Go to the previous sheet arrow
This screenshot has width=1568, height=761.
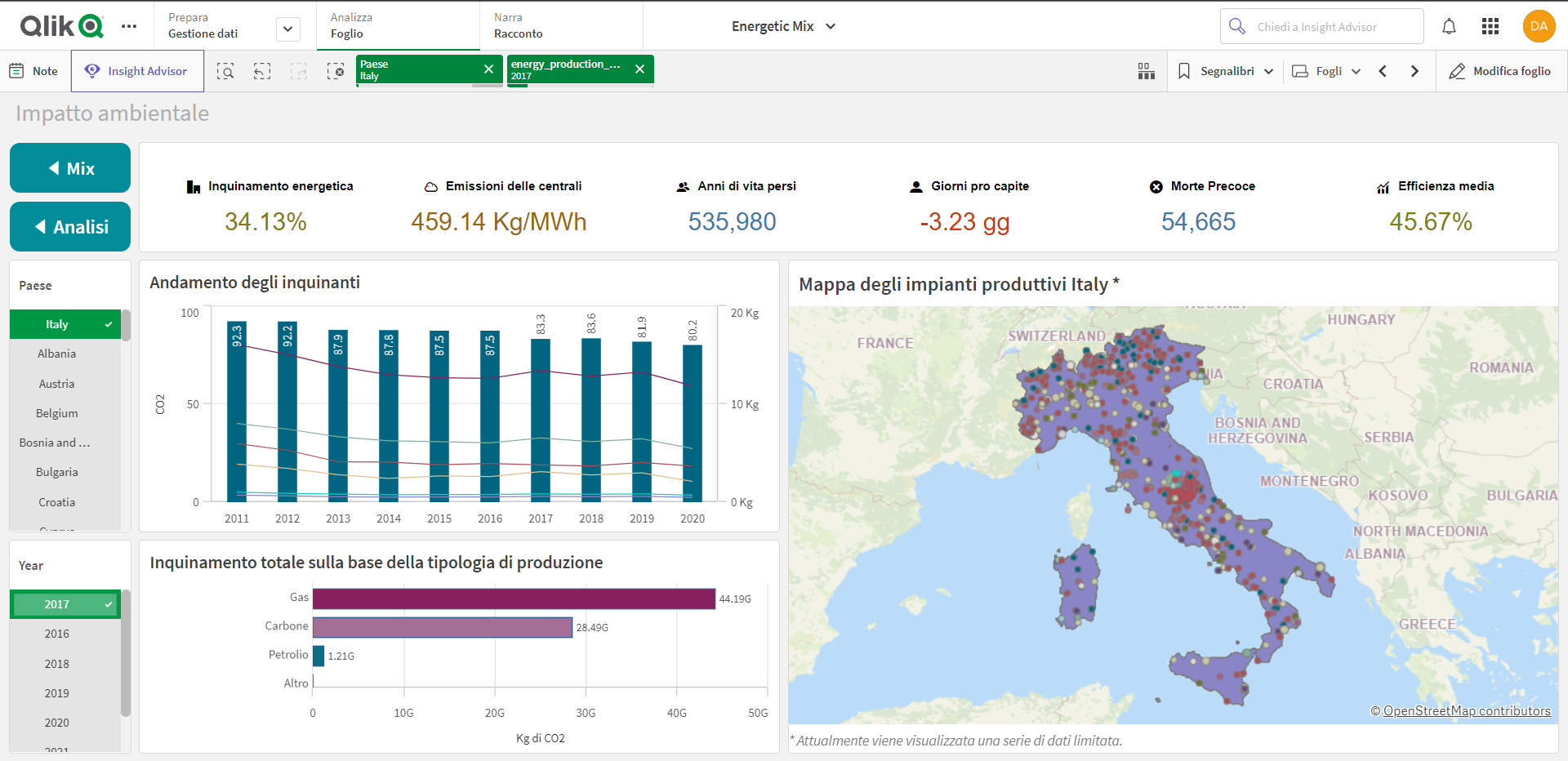(x=1383, y=71)
